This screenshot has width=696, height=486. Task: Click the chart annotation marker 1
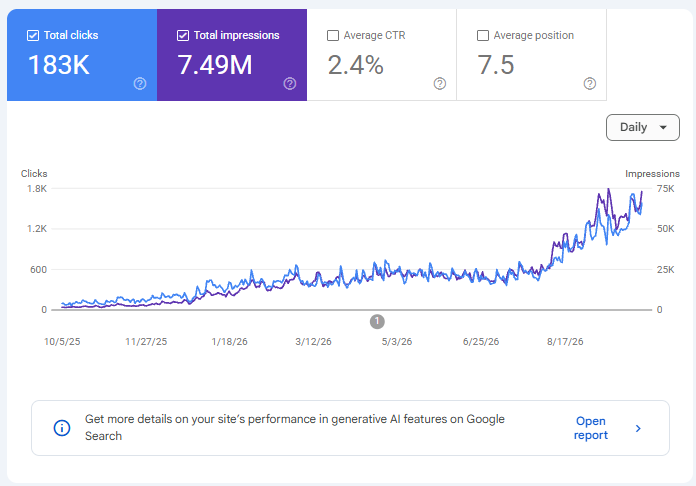pyautogui.click(x=377, y=321)
